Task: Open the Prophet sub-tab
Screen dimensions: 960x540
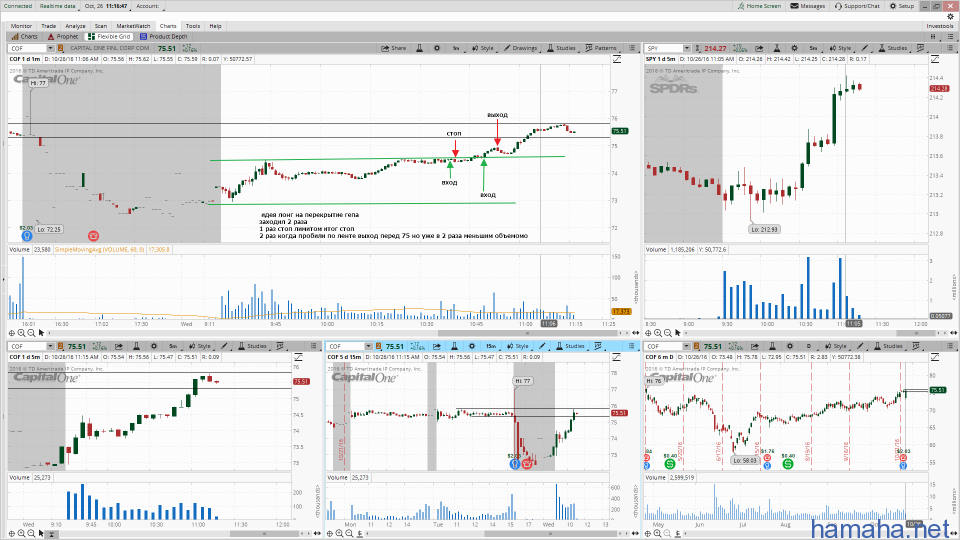Action: point(62,37)
